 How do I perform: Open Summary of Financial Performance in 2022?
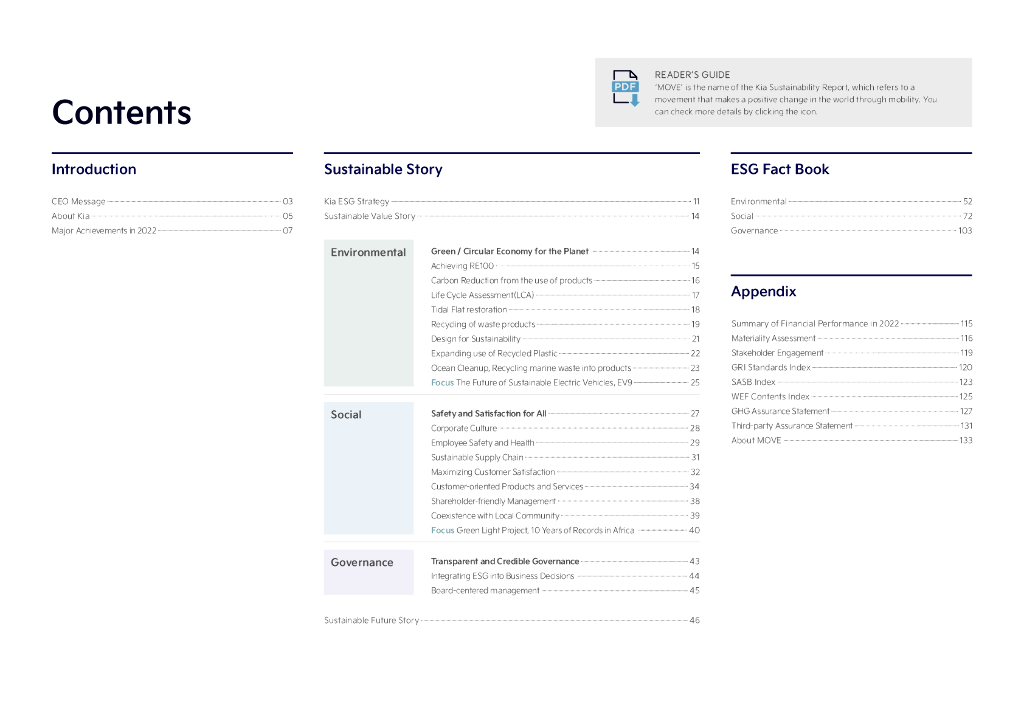(852, 324)
